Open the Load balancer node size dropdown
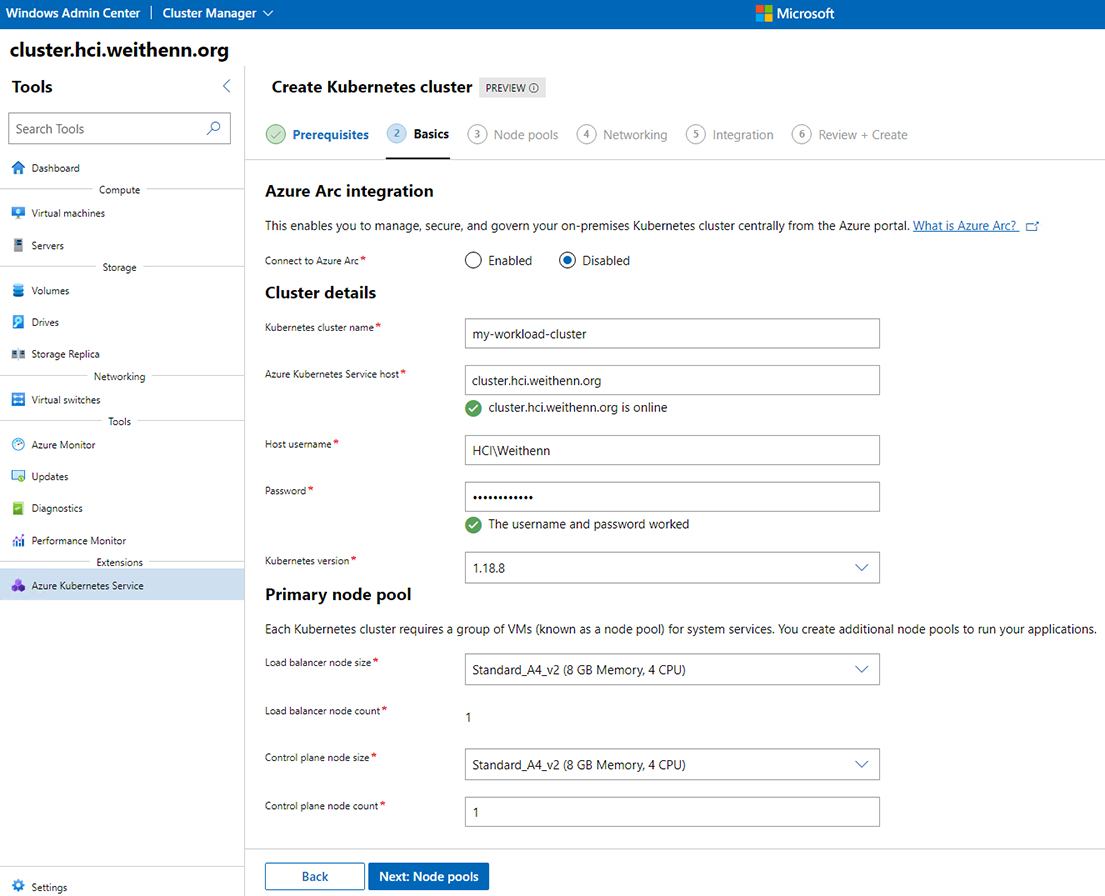Screen dimensions: 1105x896 click(672, 669)
